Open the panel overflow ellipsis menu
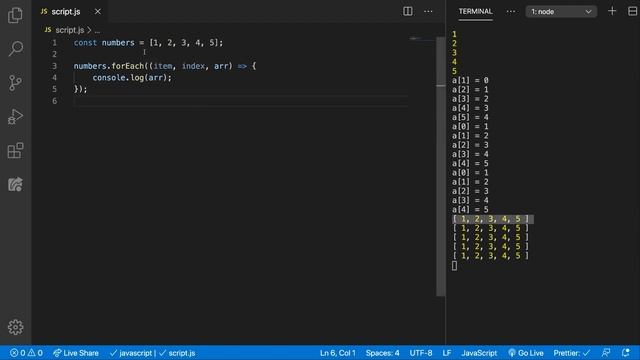 (x=511, y=11)
